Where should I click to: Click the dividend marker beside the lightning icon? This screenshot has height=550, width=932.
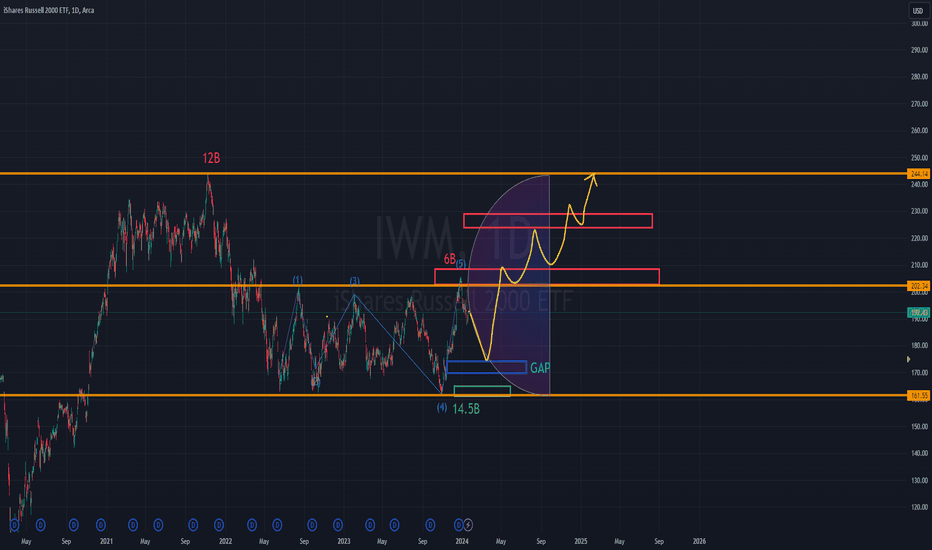coord(458,525)
